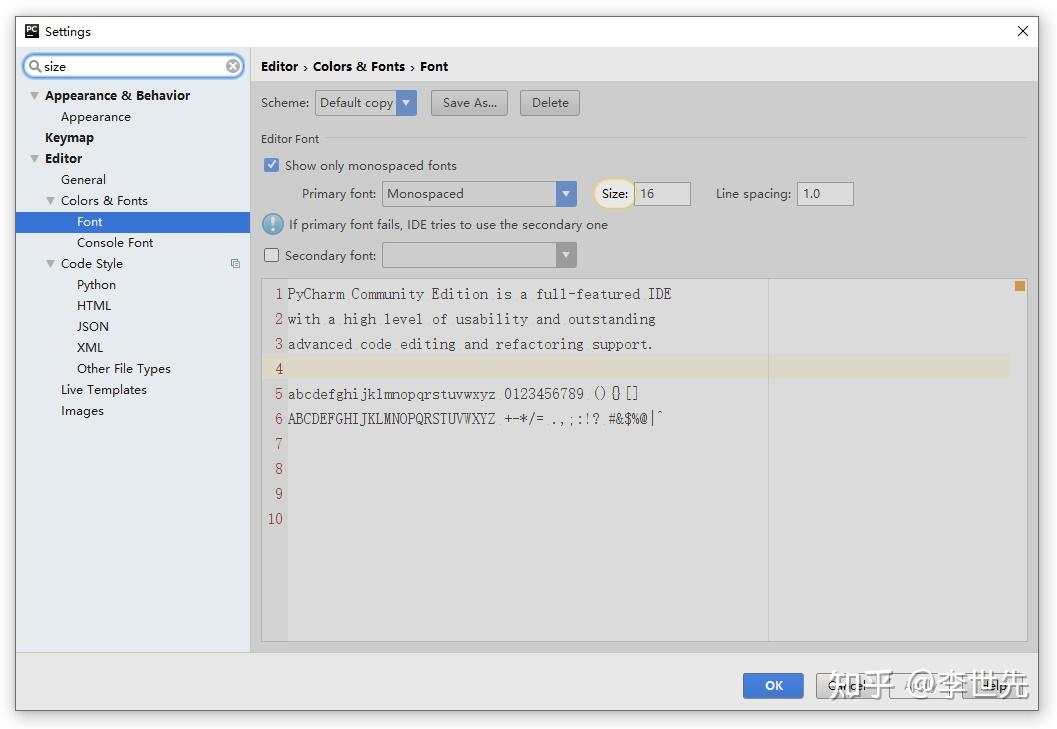Click the info icon beside secondary font hint
The width and height of the screenshot is (1057, 729).
point(272,224)
